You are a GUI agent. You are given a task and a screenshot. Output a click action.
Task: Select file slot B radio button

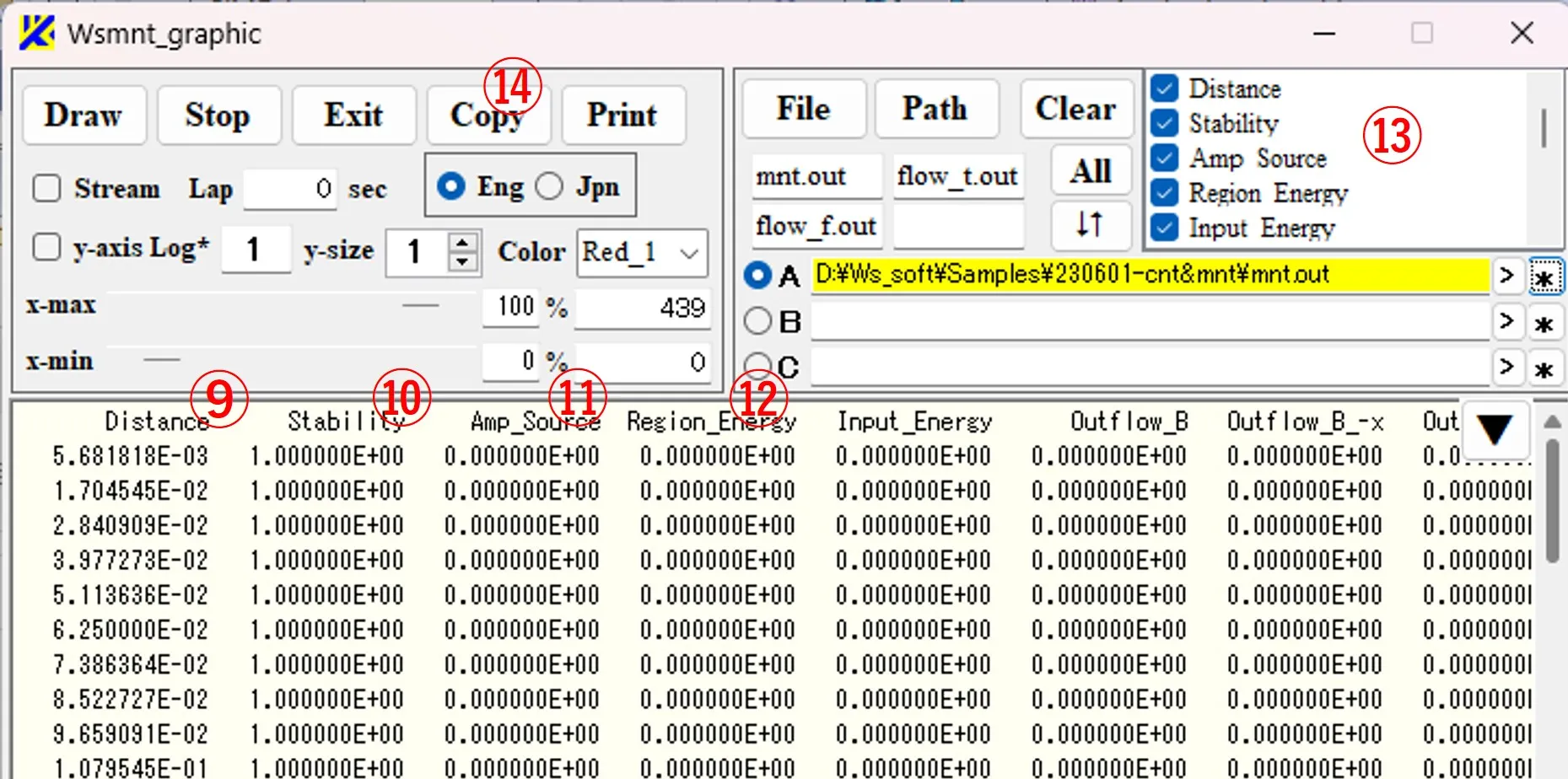[x=758, y=320]
